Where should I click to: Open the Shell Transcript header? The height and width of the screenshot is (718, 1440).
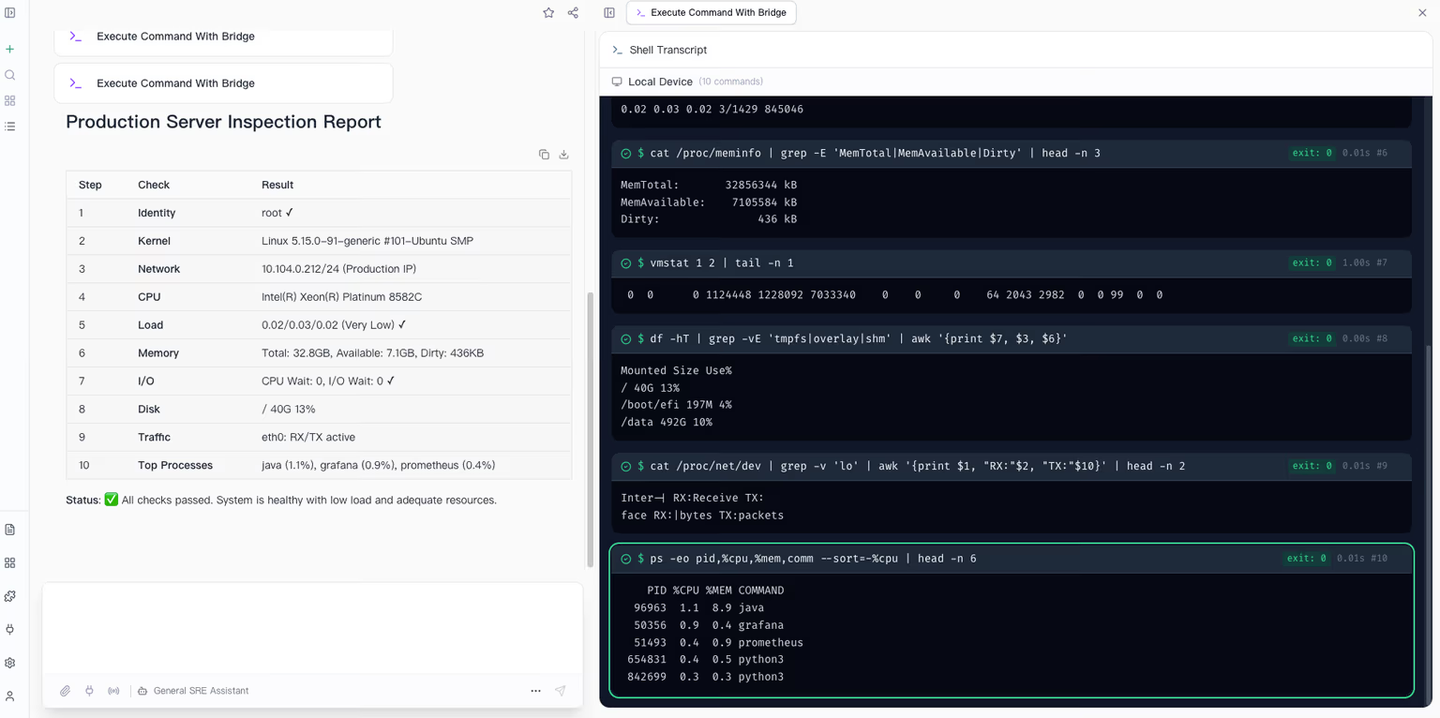pos(1015,50)
